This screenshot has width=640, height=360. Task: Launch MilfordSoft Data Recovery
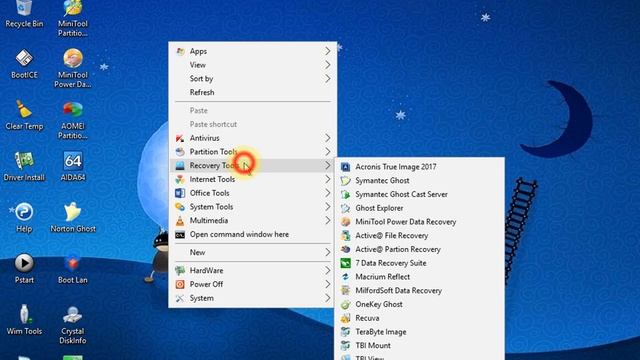(x=420, y=291)
